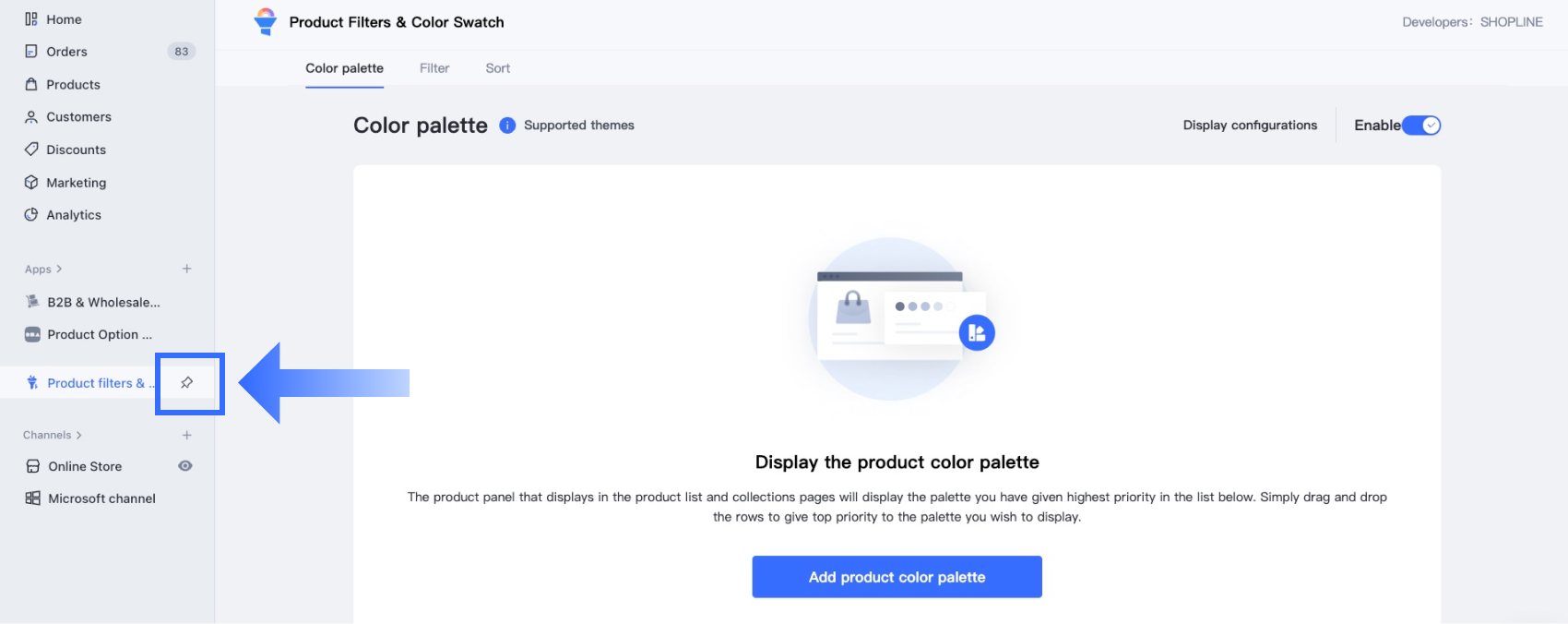Click Add product color palette button
Viewport: 1568px width, 624px height.
click(897, 577)
